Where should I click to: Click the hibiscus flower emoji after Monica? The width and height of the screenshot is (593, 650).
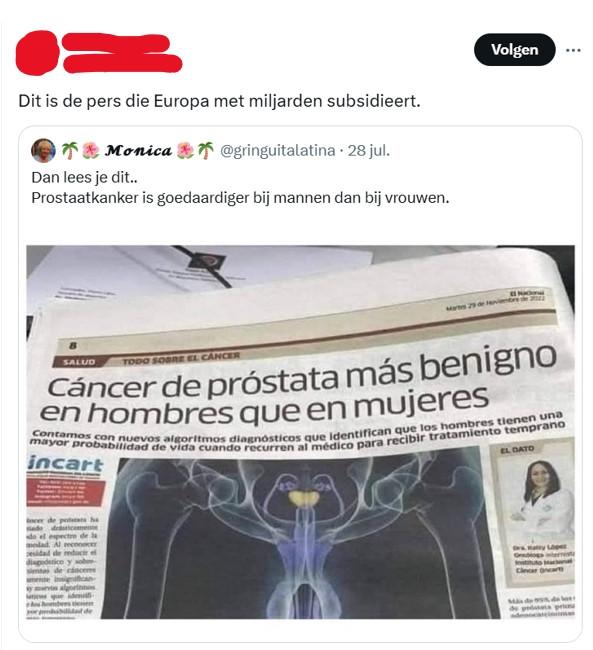coord(185,150)
